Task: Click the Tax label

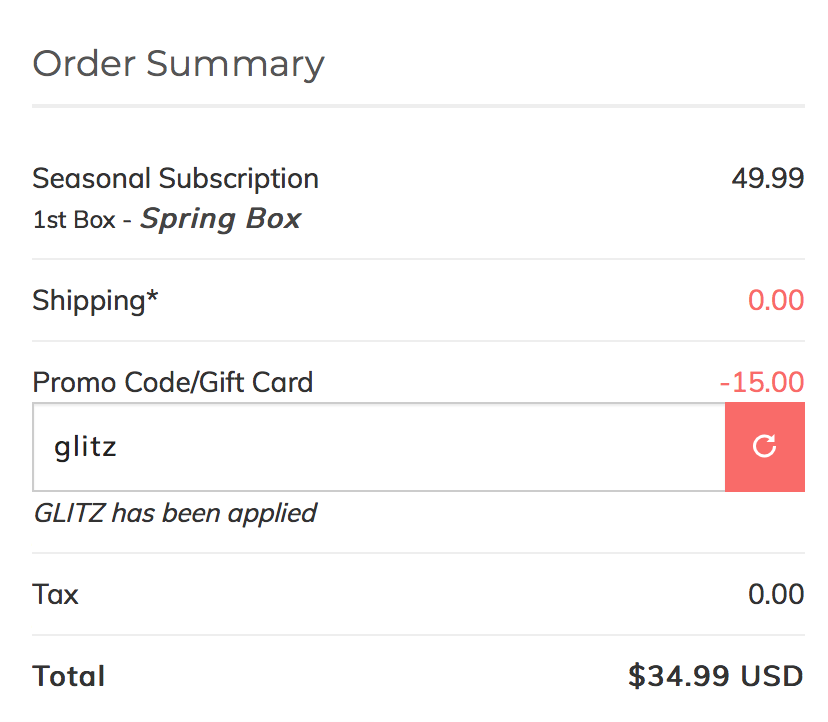Action: pos(55,594)
